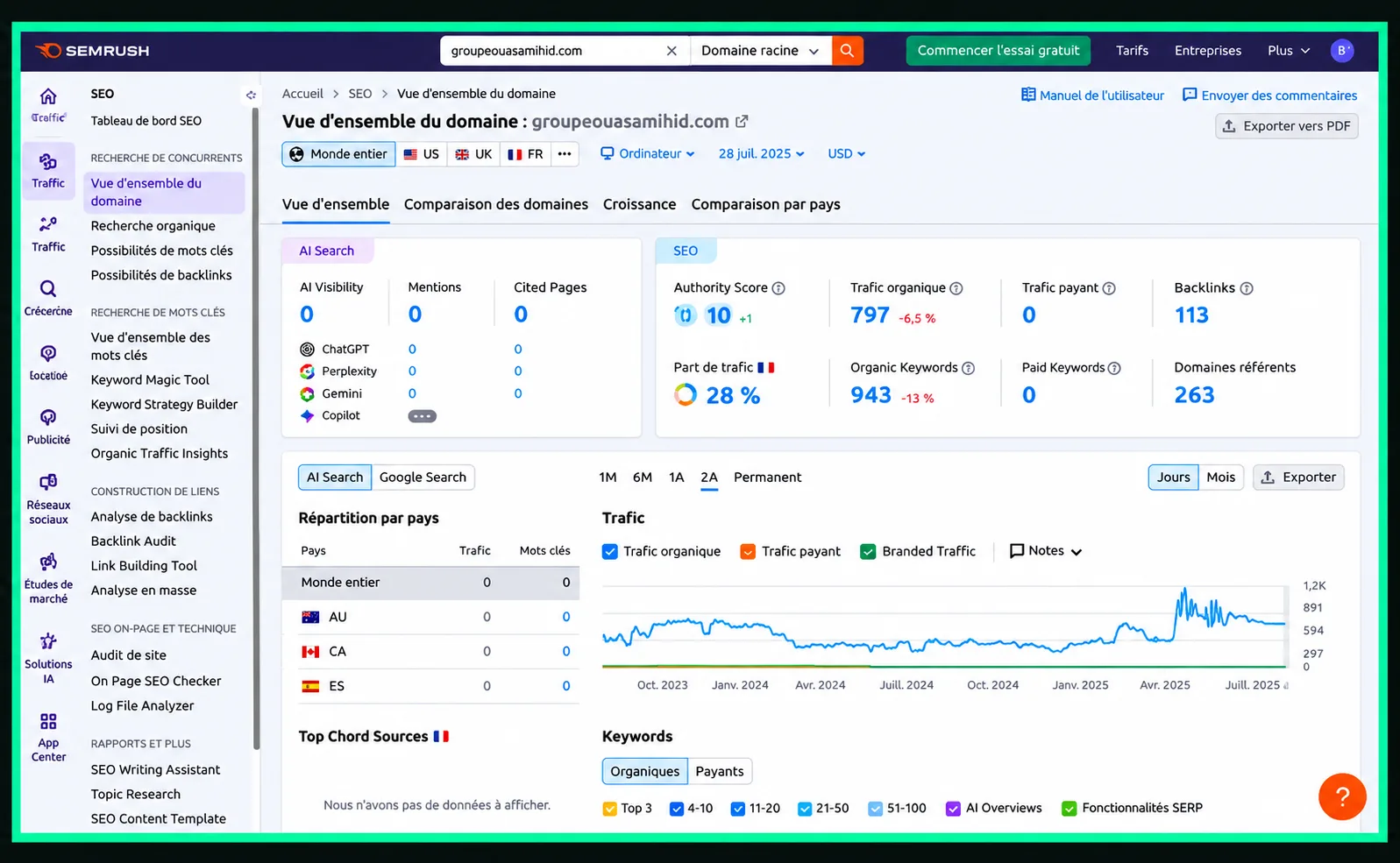
Task: Click the sidebar vertical scrollbar
Action: coord(256,429)
